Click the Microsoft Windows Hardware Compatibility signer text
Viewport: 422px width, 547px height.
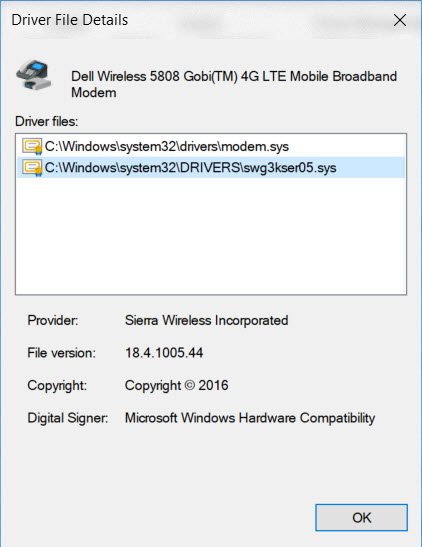pyautogui.click(x=250, y=418)
